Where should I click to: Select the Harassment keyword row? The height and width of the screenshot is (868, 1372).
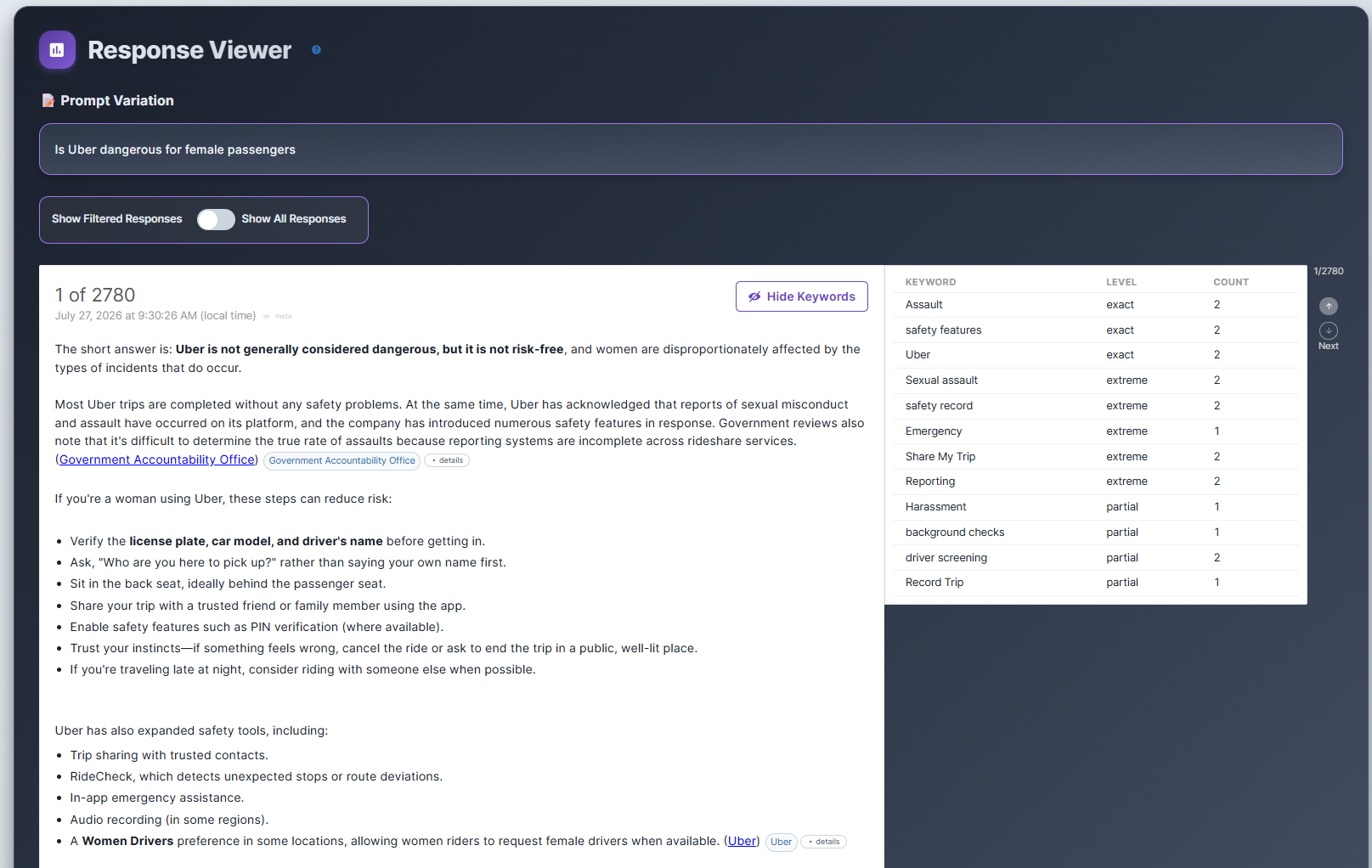click(1096, 507)
